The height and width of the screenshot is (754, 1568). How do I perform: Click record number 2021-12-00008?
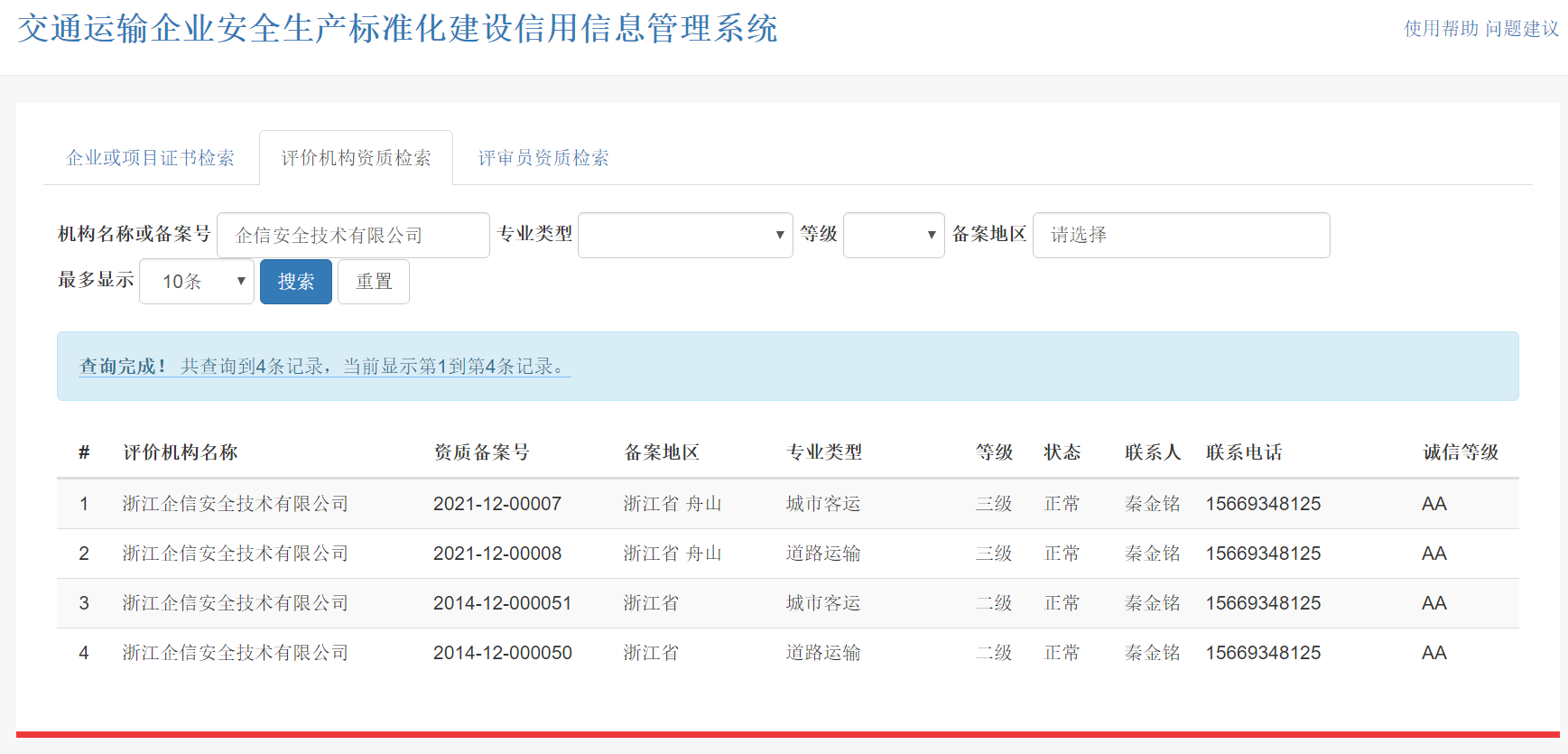497,554
